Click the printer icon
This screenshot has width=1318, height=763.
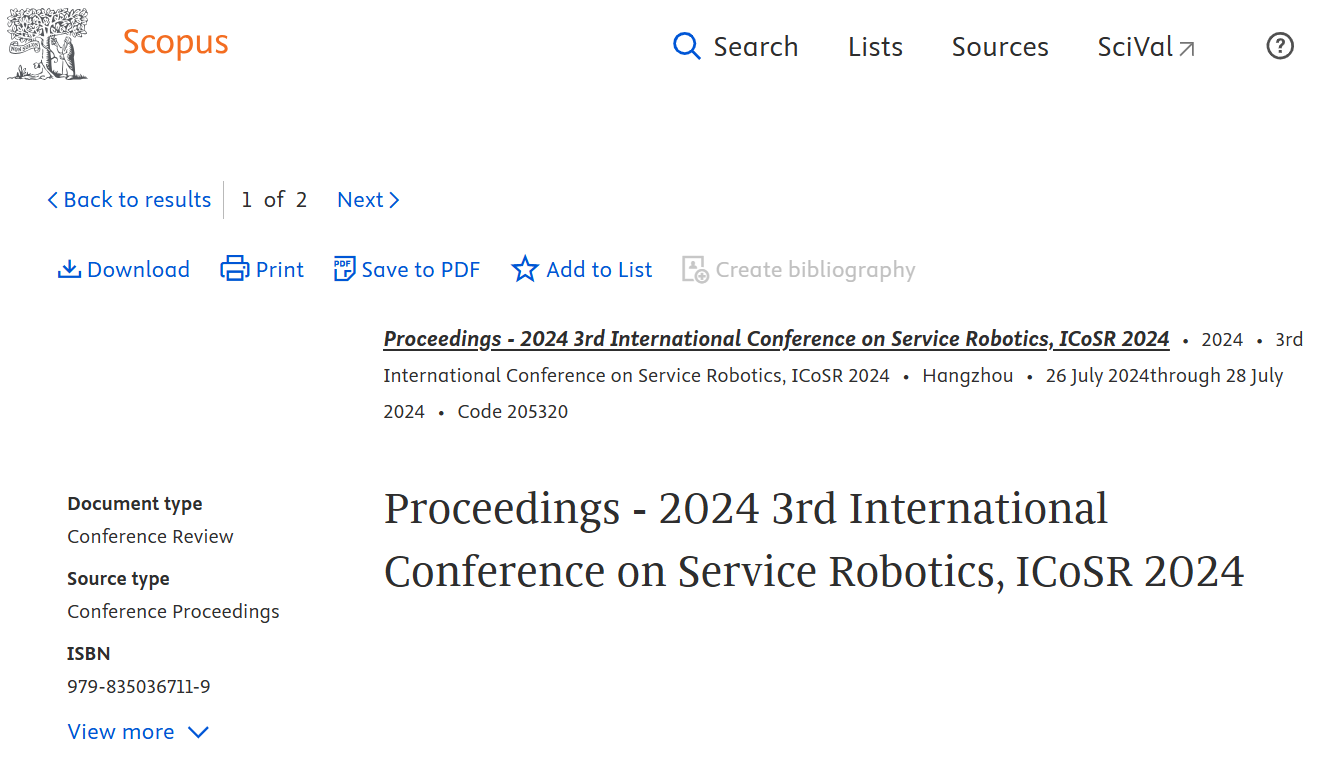point(234,269)
